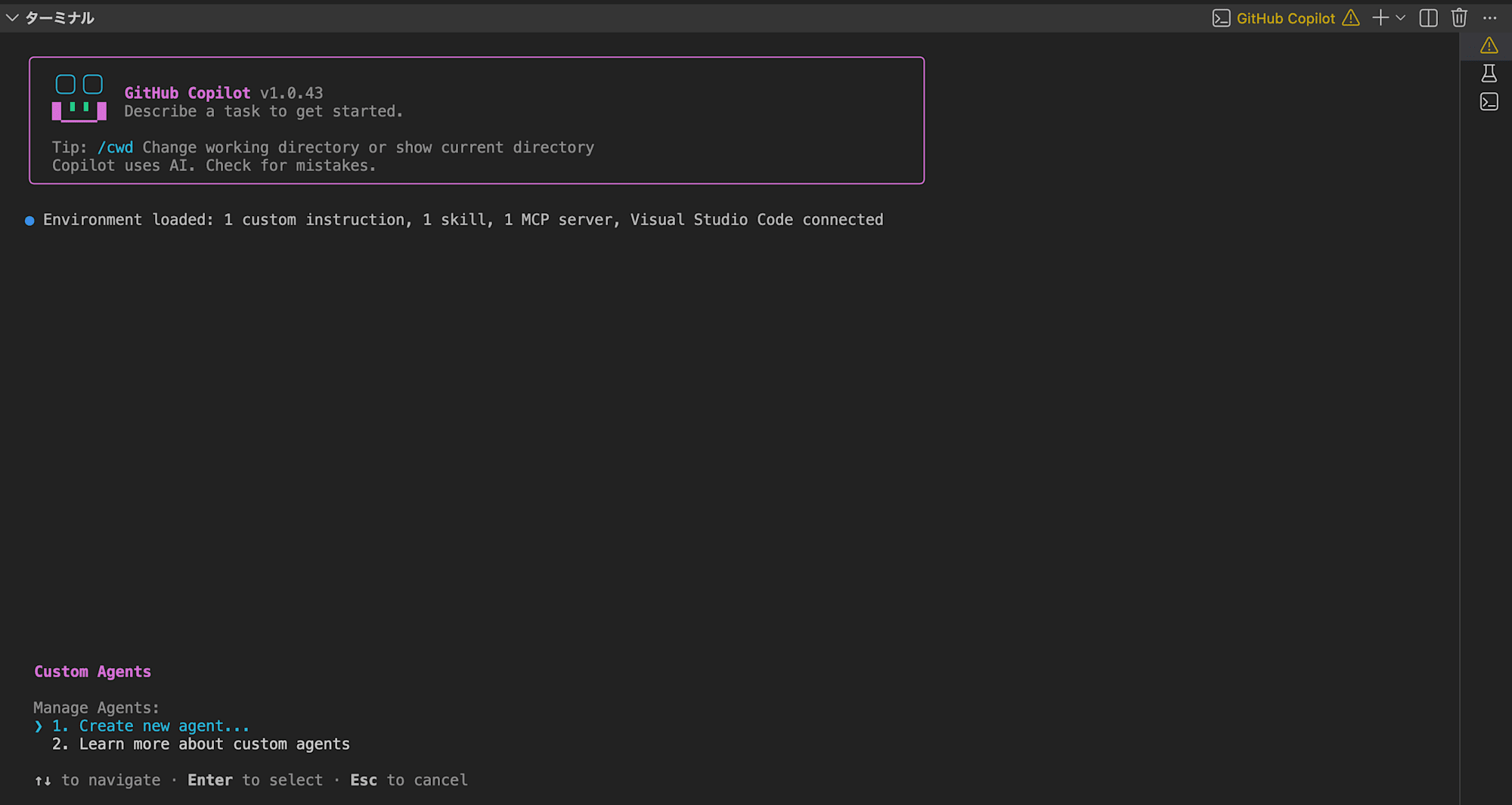Viewport: 1512px width, 805px height.
Task: Open the more actions ellipsis menu
Action: click(x=1489, y=18)
